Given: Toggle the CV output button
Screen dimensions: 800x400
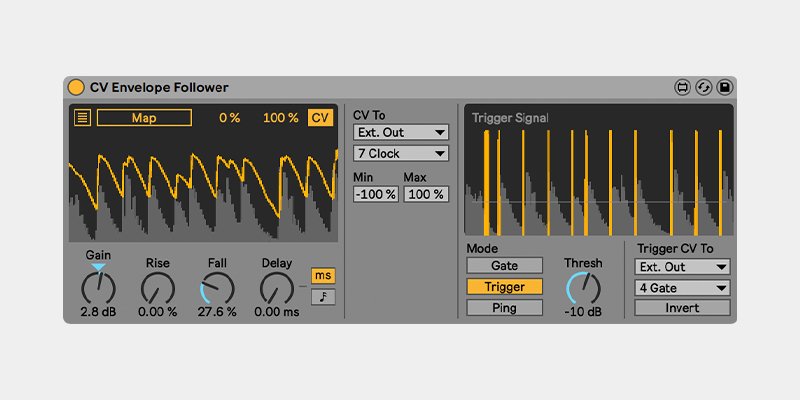Looking at the screenshot, I should tap(320, 117).
